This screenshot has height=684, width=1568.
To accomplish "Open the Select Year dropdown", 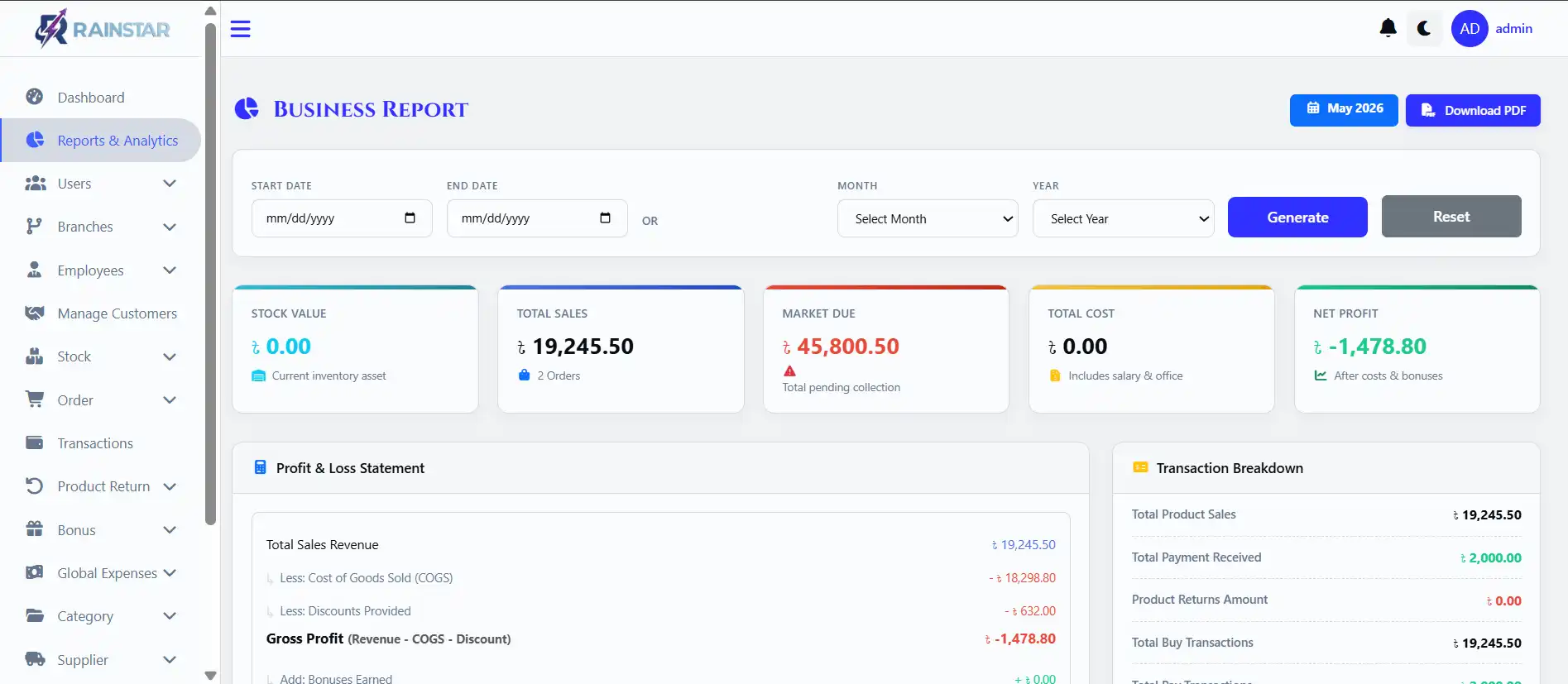I will (1123, 218).
